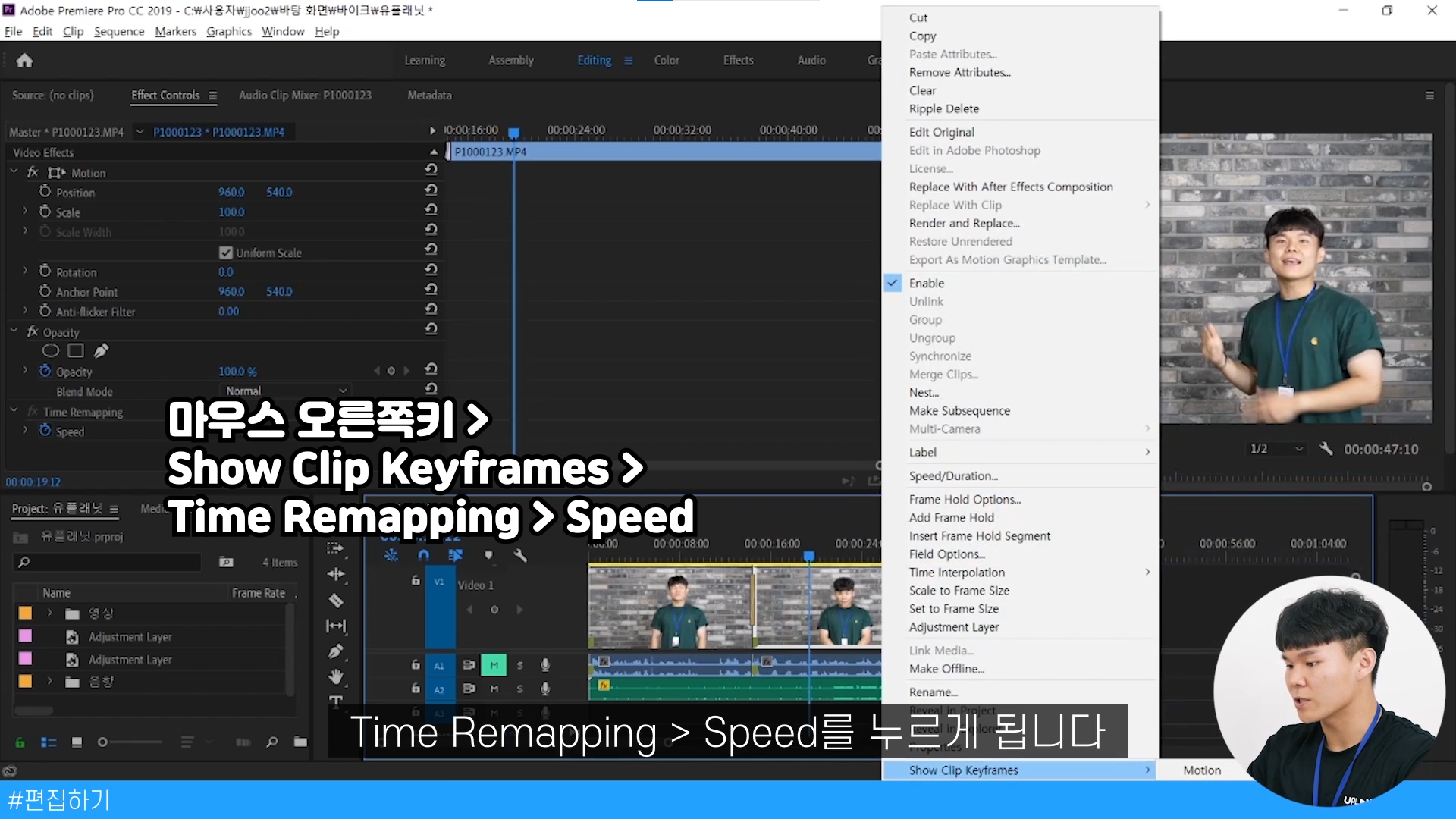
Task: Select free draw bezier mask pen
Action: click(x=102, y=350)
